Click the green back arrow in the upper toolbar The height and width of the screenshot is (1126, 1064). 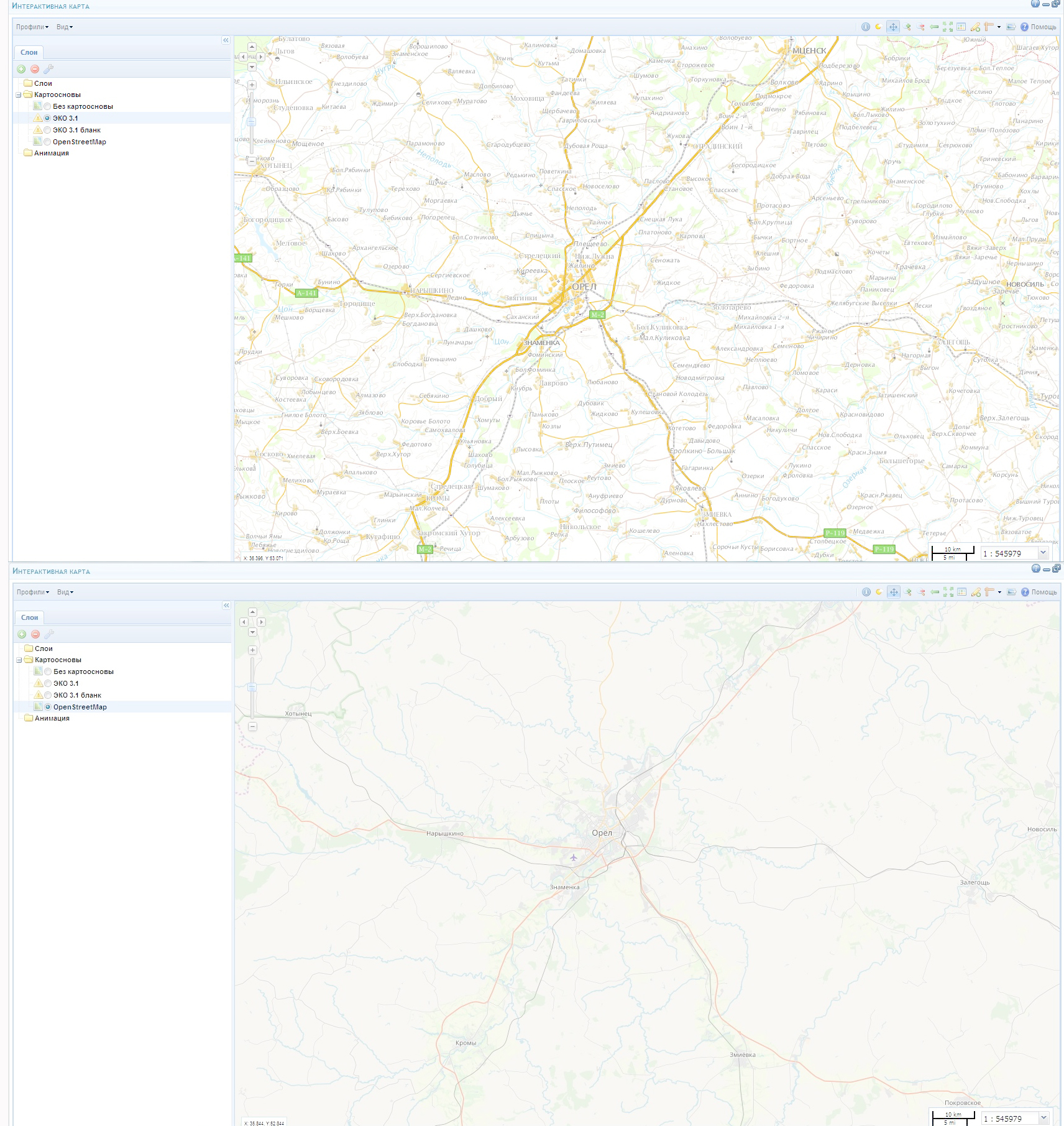(934, 27)
